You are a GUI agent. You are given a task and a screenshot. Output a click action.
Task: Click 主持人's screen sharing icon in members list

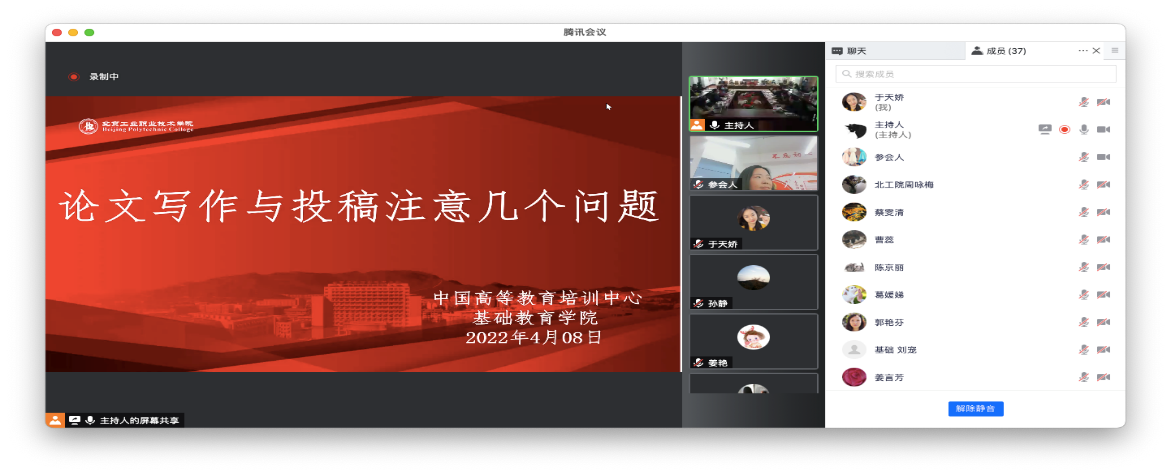tap(1045, 129)
